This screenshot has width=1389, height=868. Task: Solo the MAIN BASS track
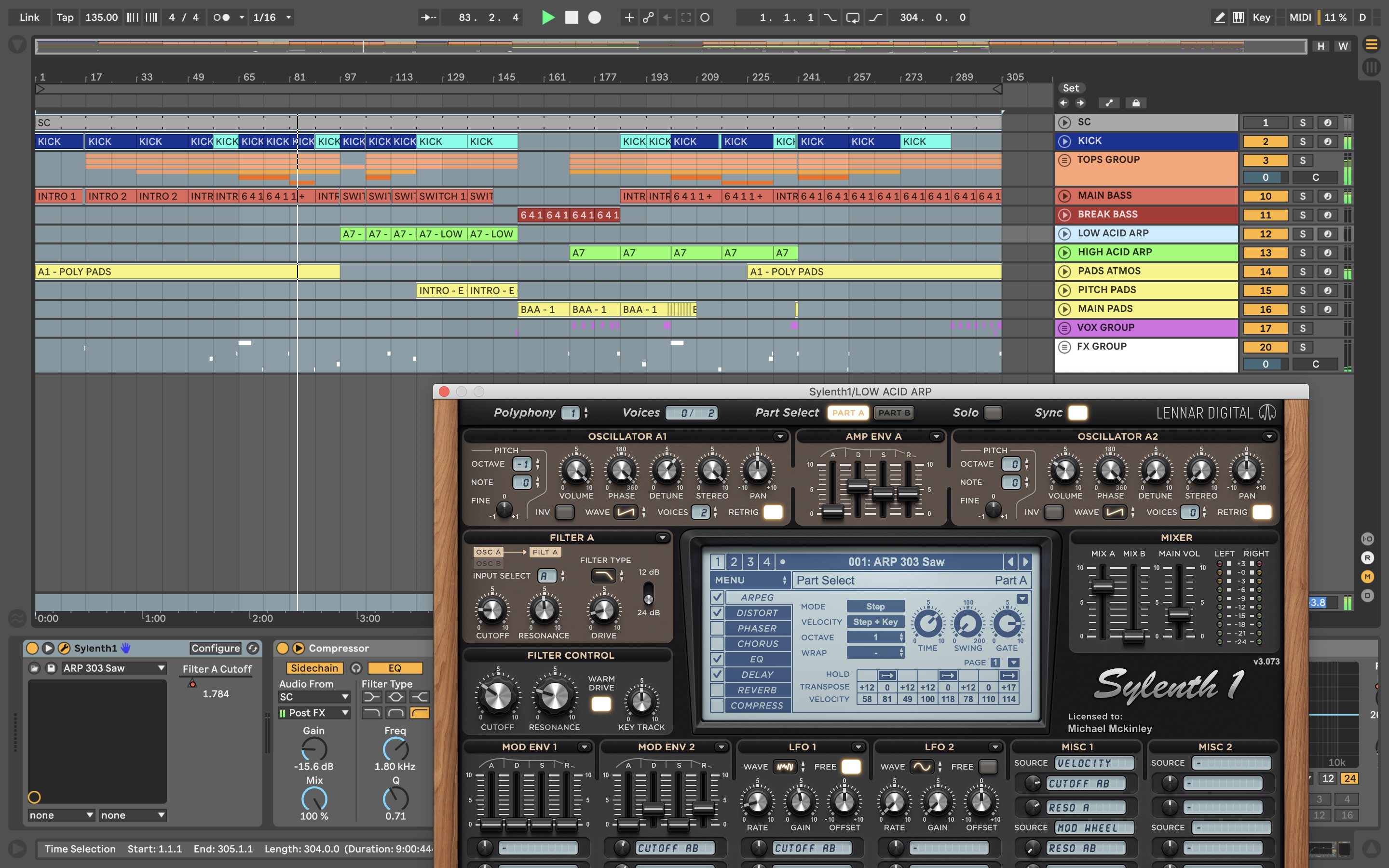tap(1302, 196)
